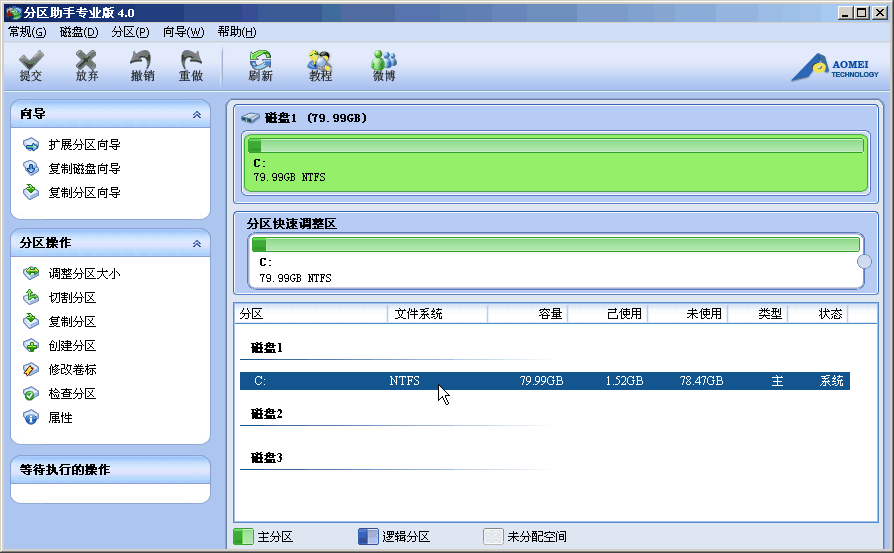Click the 撤销 (Undo) toolbar icon
The image size is (894, 553).
pyautogui.click(x=142, y=66)
